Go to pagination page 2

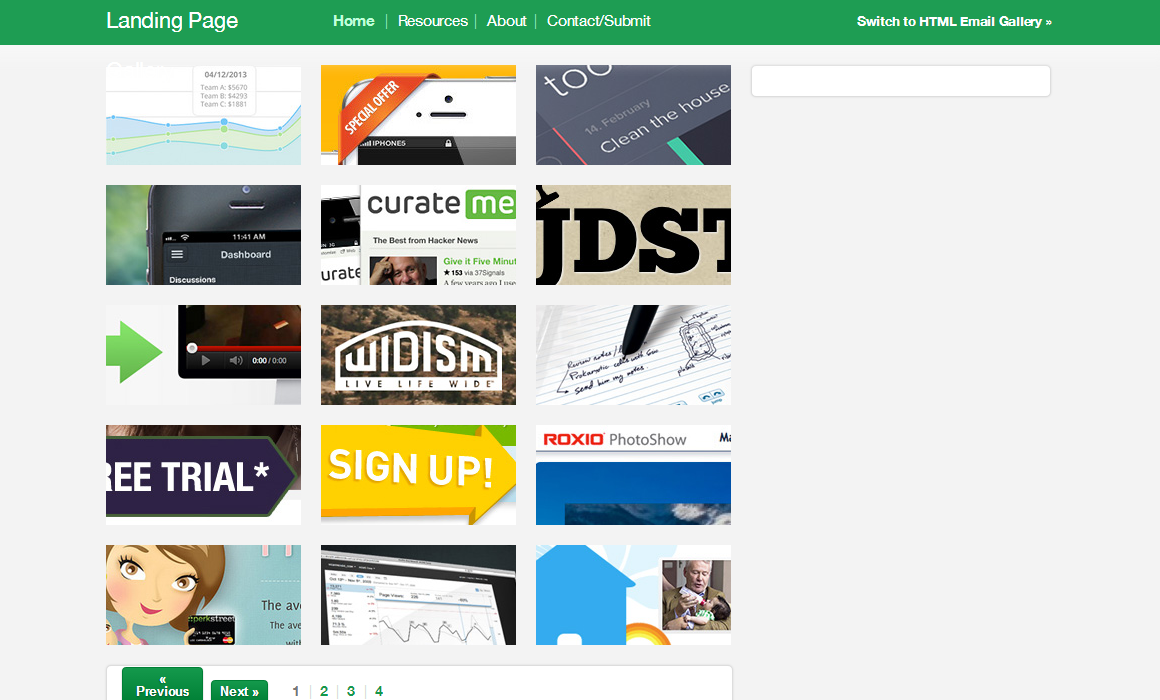(x=324, y=691)
